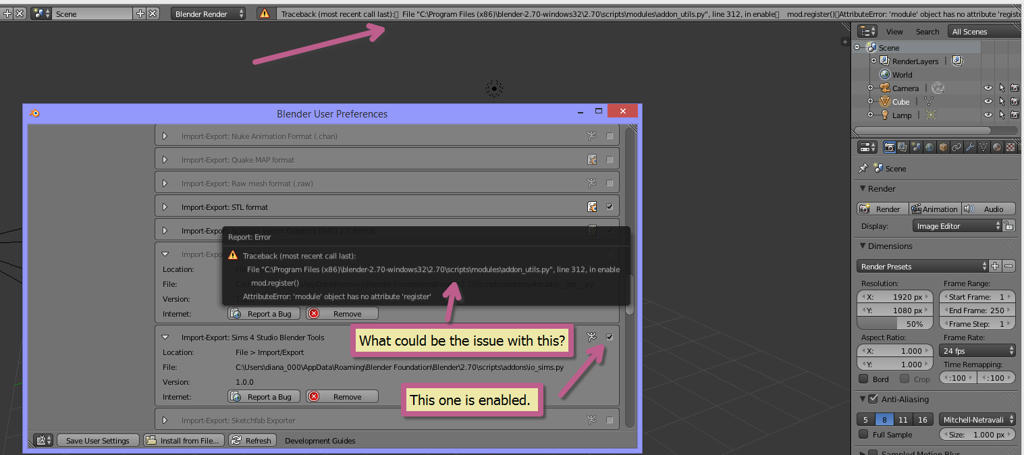
Task: Open the mesh data properties tab
Action: [x=983, y=148]
